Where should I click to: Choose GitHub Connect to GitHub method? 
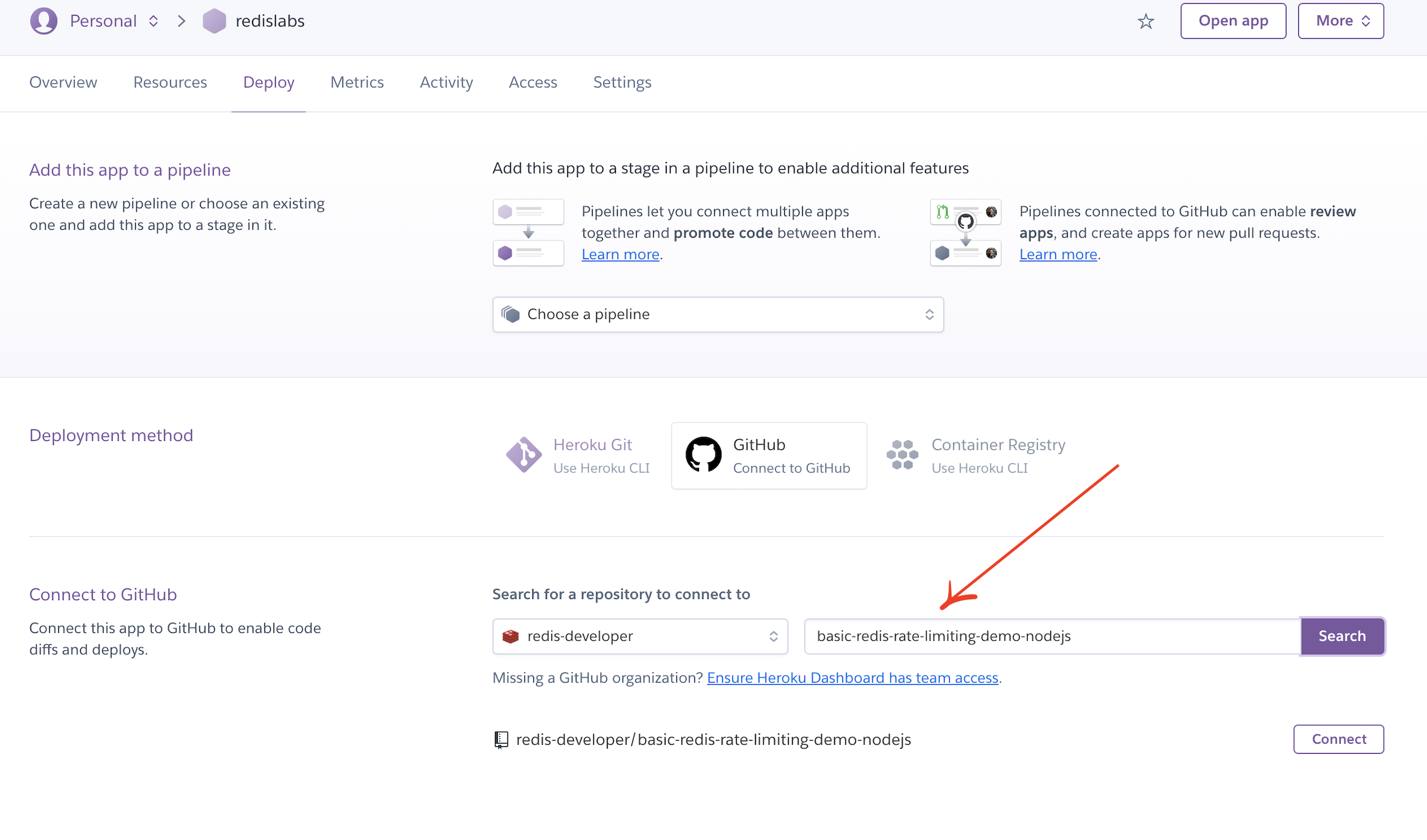point(769,455)
